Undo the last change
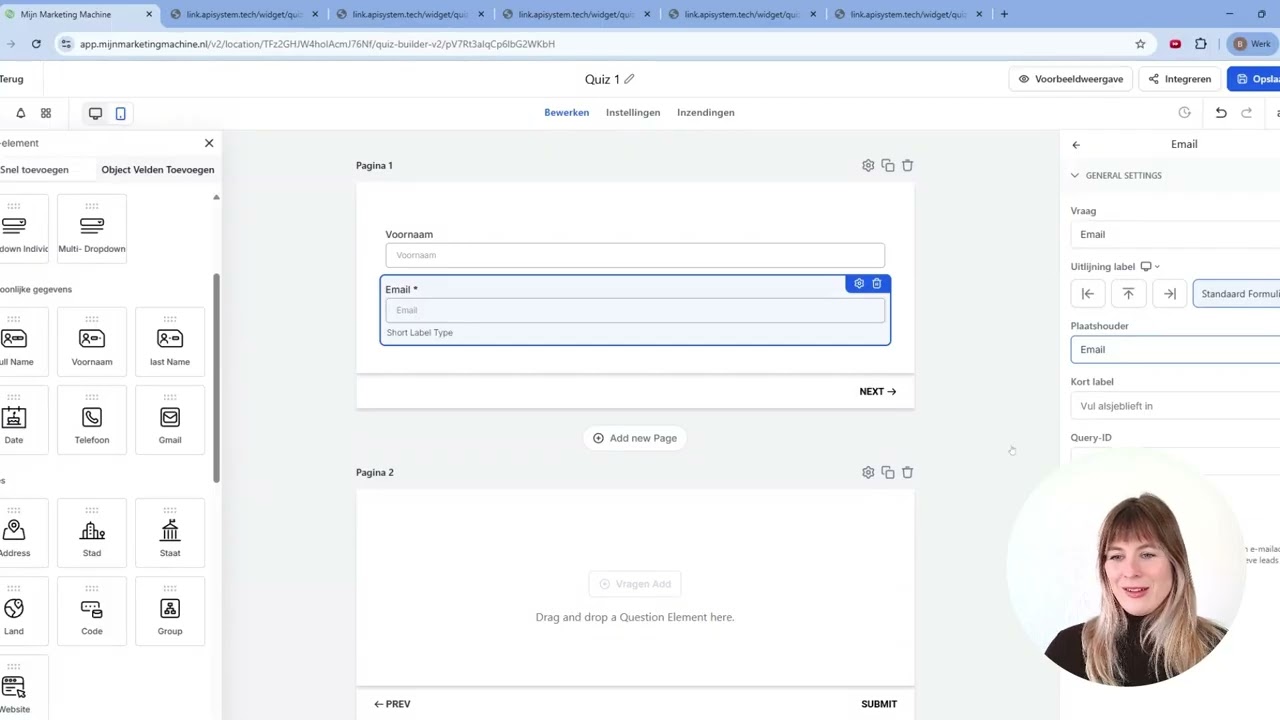Image resolution: width=1280 pixels, height=720 pixels. point(1221,113)
